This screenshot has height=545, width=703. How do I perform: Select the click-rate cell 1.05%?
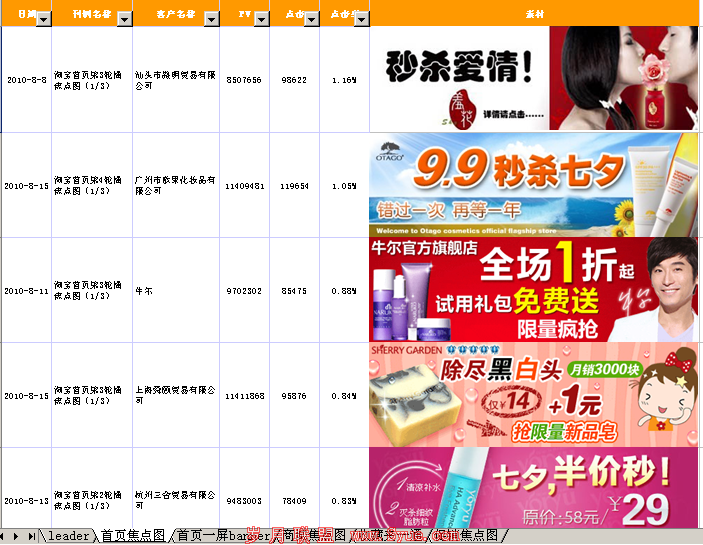pos(344,186)
